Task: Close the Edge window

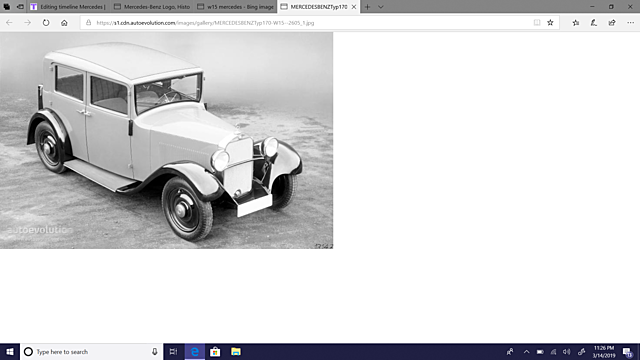Action: pyautogui.click(x=630, y=7)
